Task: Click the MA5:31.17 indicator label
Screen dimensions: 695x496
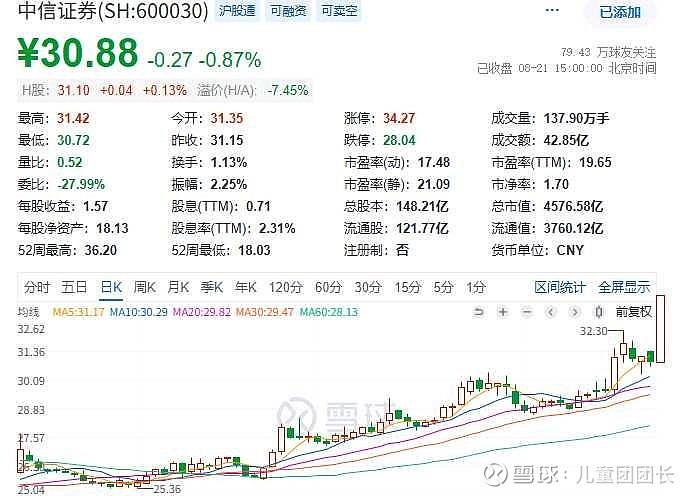Action: tap(78, 312)
